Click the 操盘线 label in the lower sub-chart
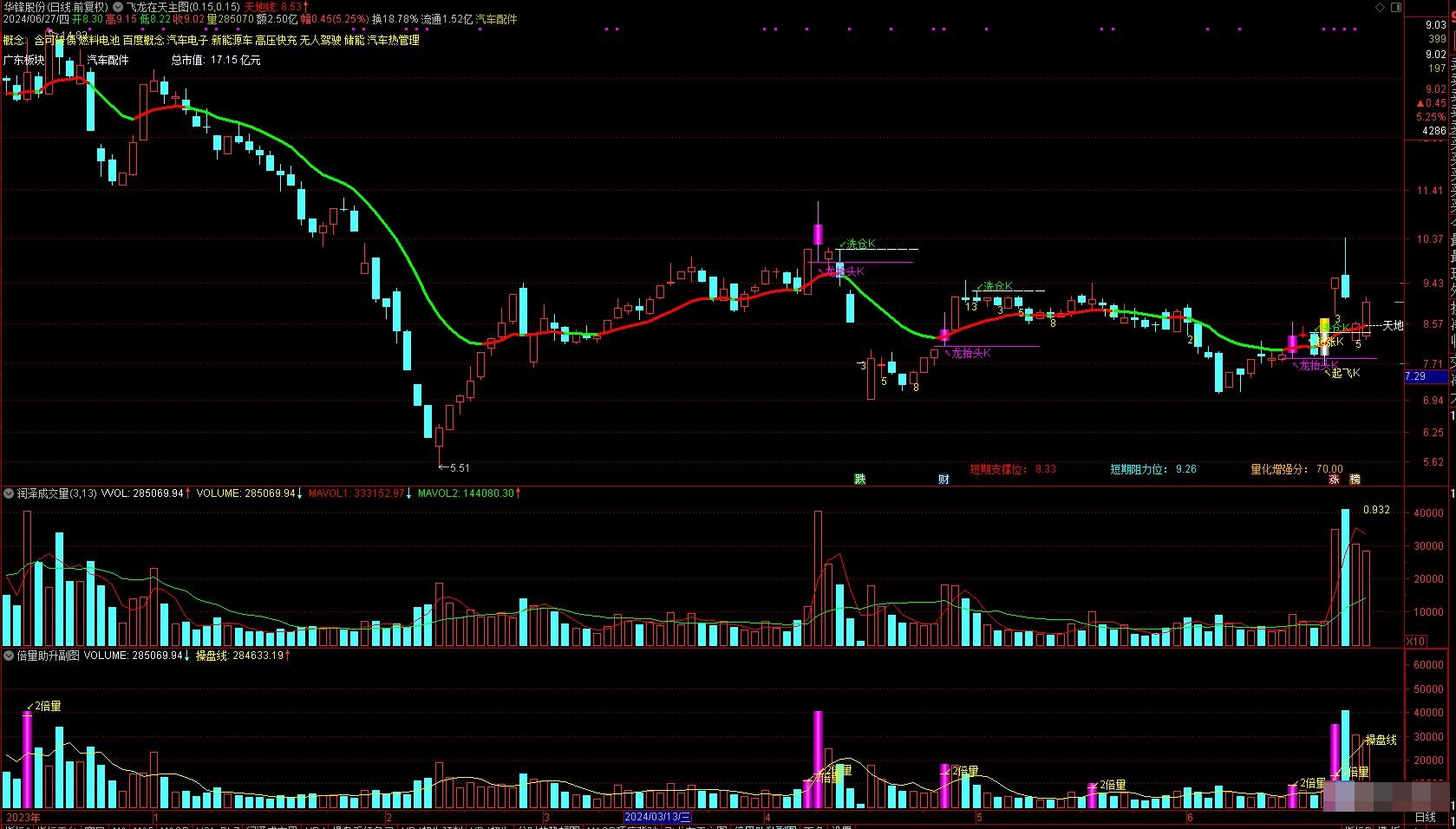The height and width of the screenshot is (829, 1456). pyautogui.click(x=1381, y=741)
